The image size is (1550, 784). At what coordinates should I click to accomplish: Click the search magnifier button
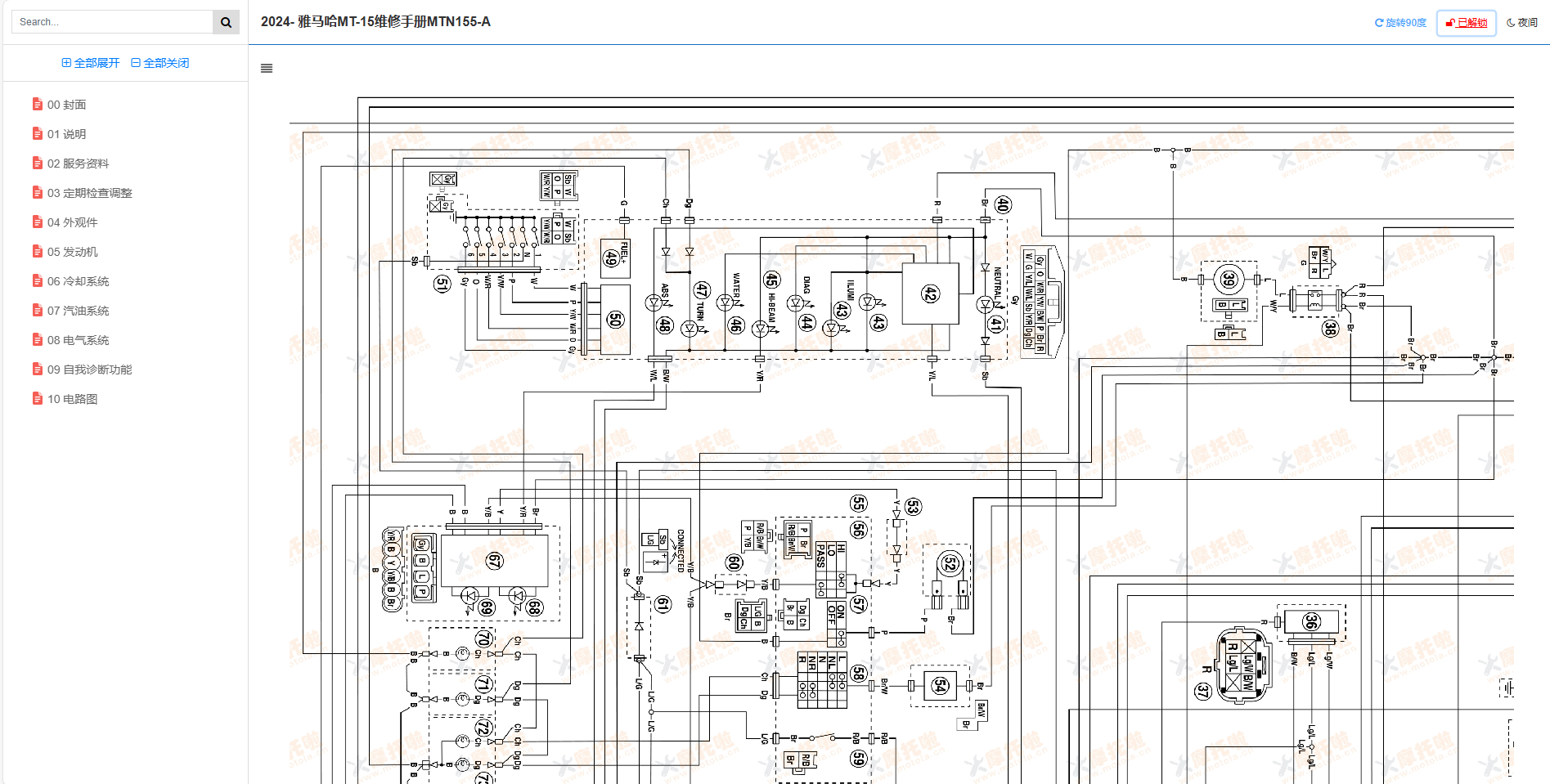click(x=226, y=22)
